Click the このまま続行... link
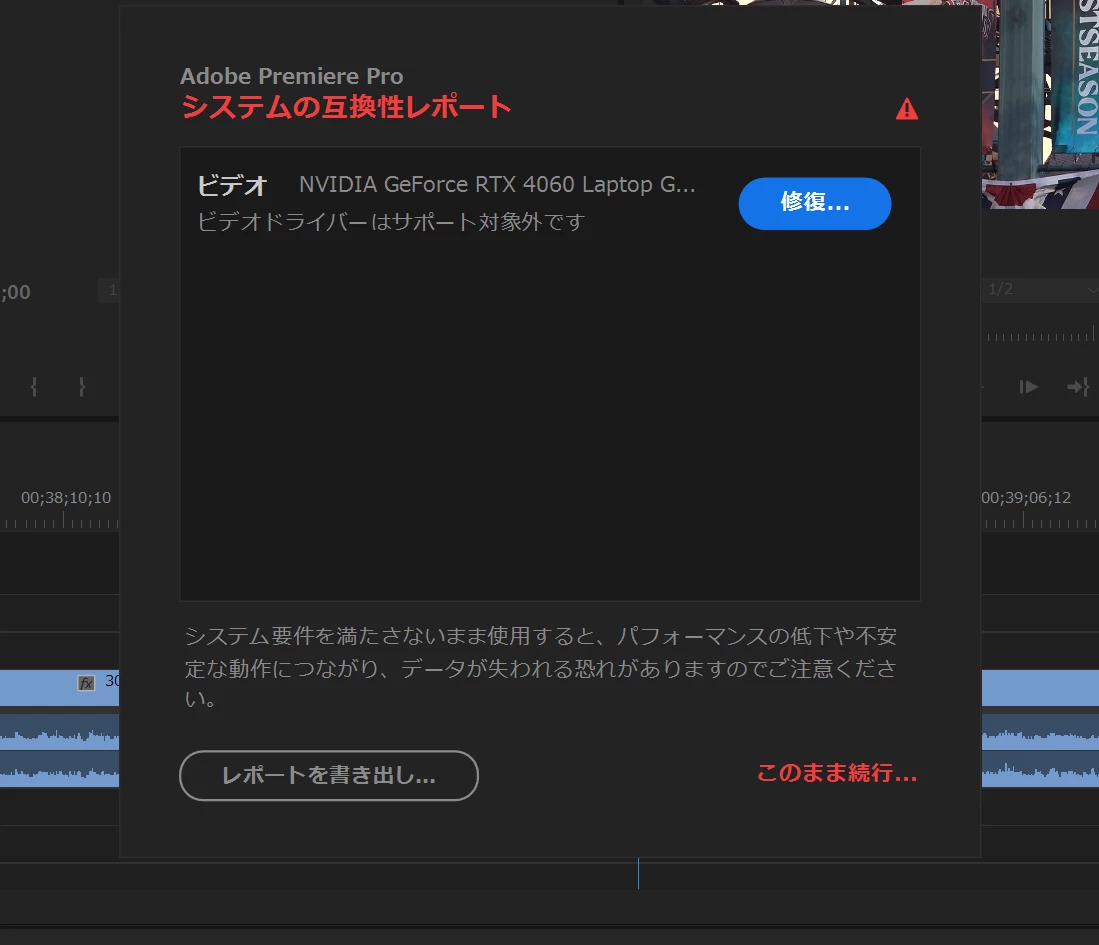Screen dimensions: 1099x945 pos(837,773)
